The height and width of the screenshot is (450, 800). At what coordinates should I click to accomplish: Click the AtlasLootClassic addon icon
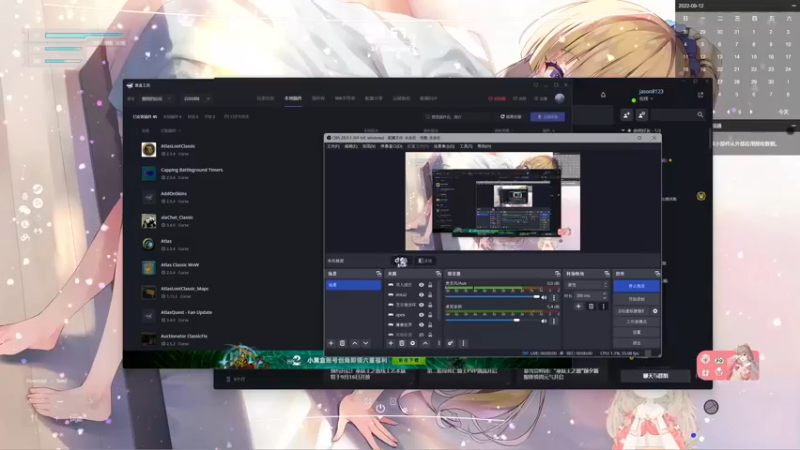pos(148,149)
